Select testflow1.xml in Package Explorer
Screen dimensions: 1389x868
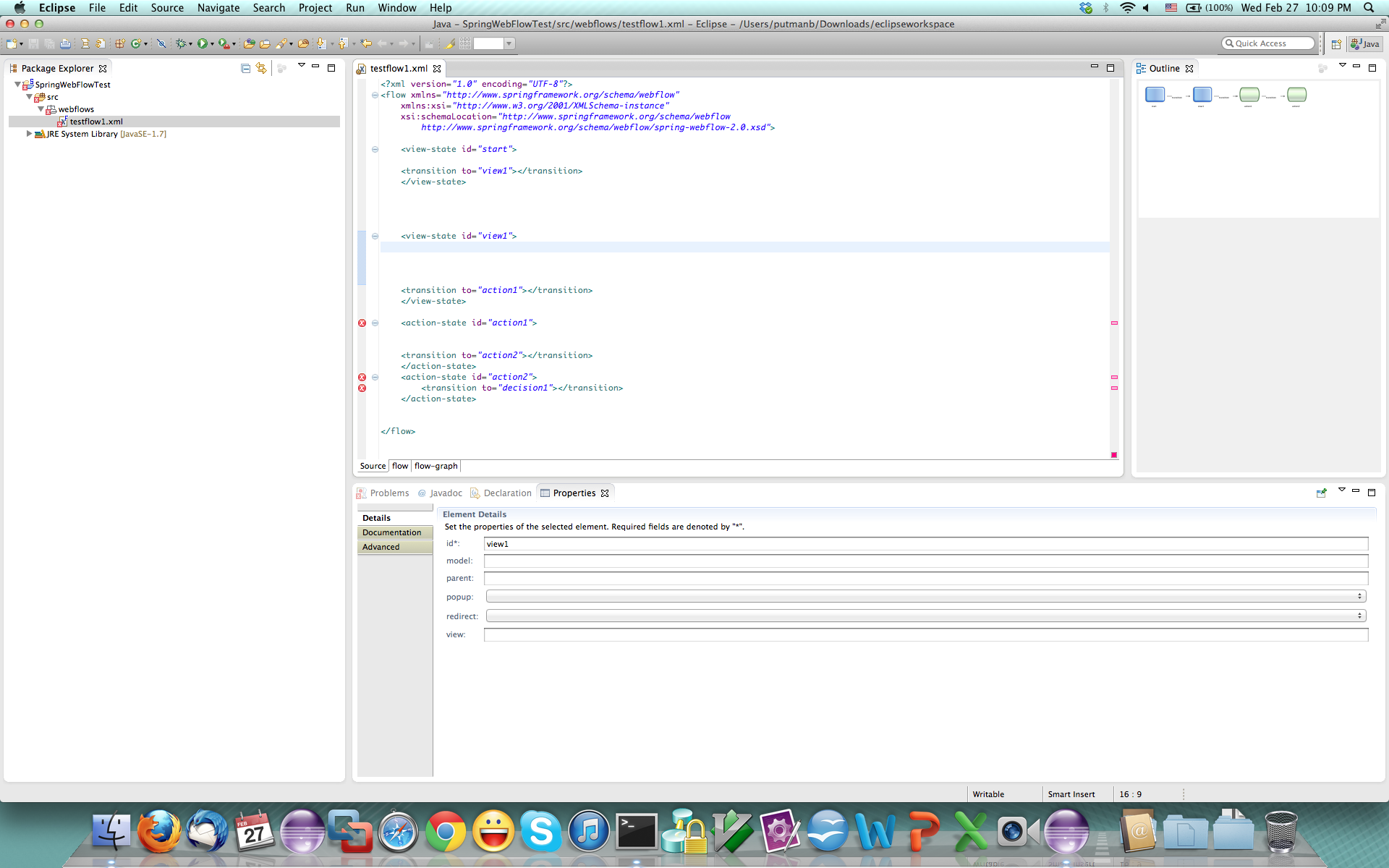[96, 122]
